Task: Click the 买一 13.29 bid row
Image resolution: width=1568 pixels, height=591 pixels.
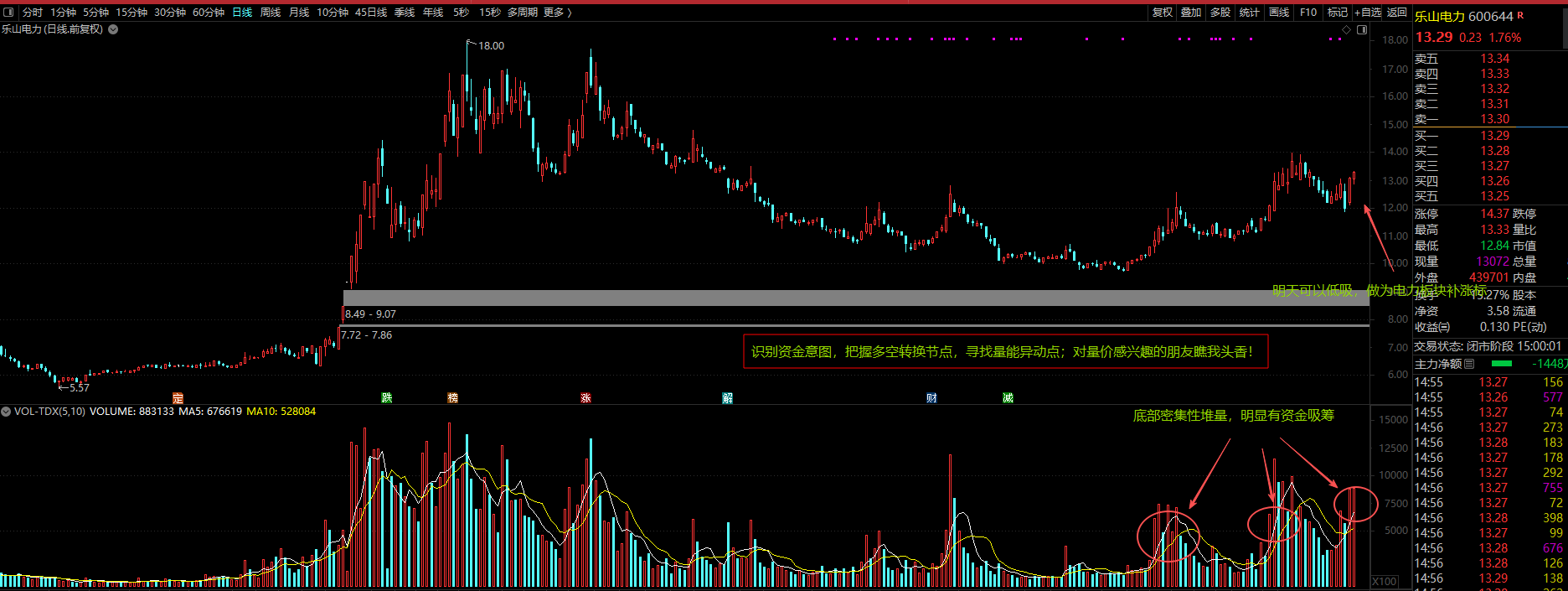Action: tap(1462, 136)
